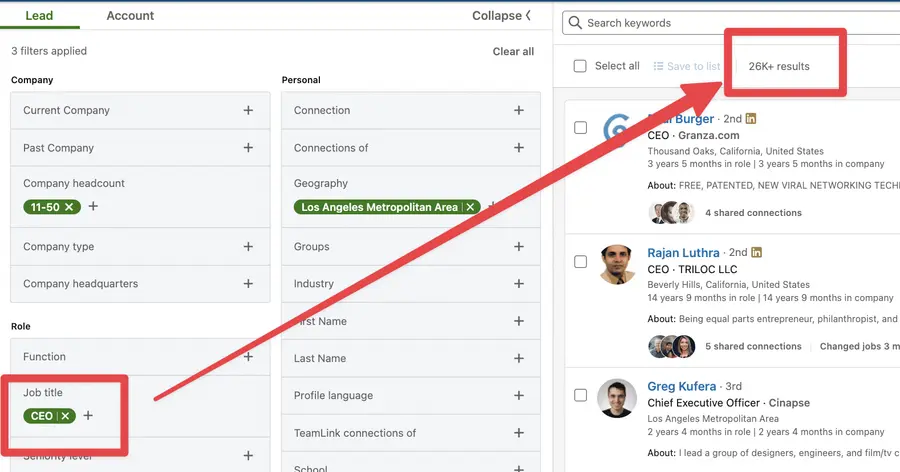Click the plus icon next to School
Image resolution: width=900 pixels, height=472 pixels.
[519, 469]
